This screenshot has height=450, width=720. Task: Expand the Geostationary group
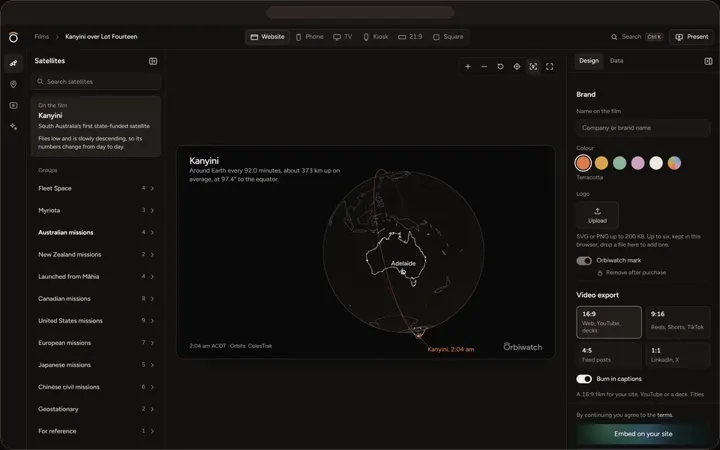click(96, 409)
